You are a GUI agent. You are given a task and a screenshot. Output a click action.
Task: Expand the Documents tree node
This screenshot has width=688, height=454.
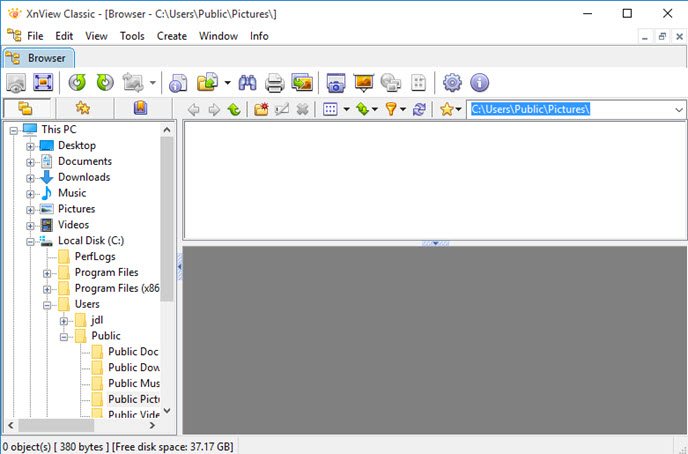coord(30,162)
